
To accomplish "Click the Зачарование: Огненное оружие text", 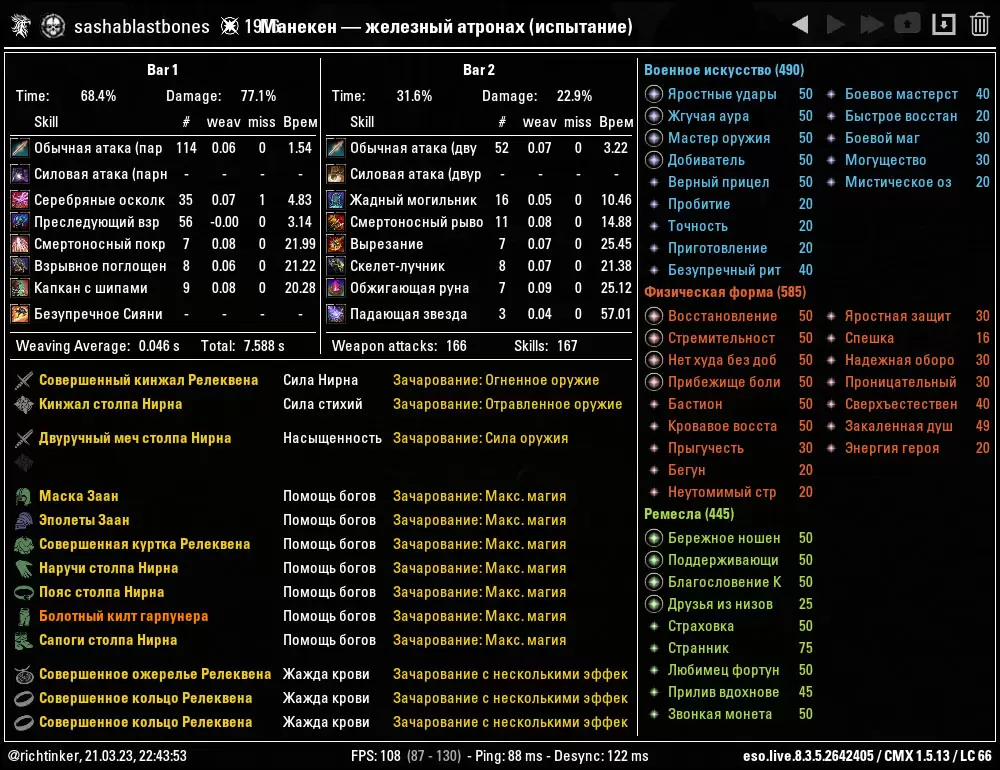I will coord(496,380).
